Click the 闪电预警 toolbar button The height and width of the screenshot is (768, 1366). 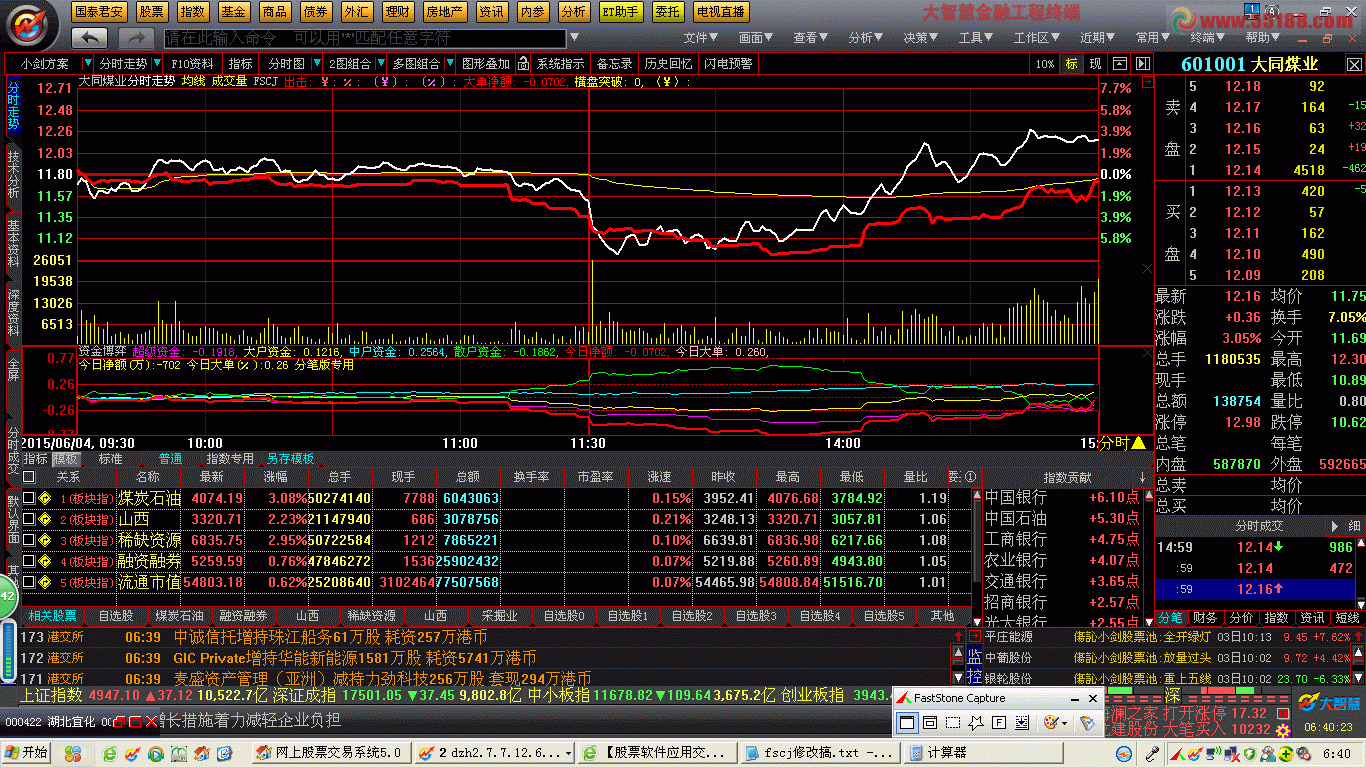point(728,63)
